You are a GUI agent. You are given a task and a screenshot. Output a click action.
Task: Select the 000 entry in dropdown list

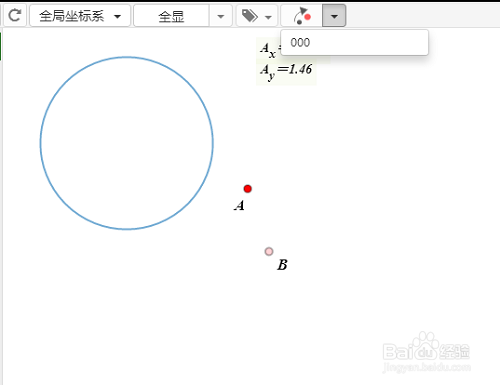[x=355, y=43]
